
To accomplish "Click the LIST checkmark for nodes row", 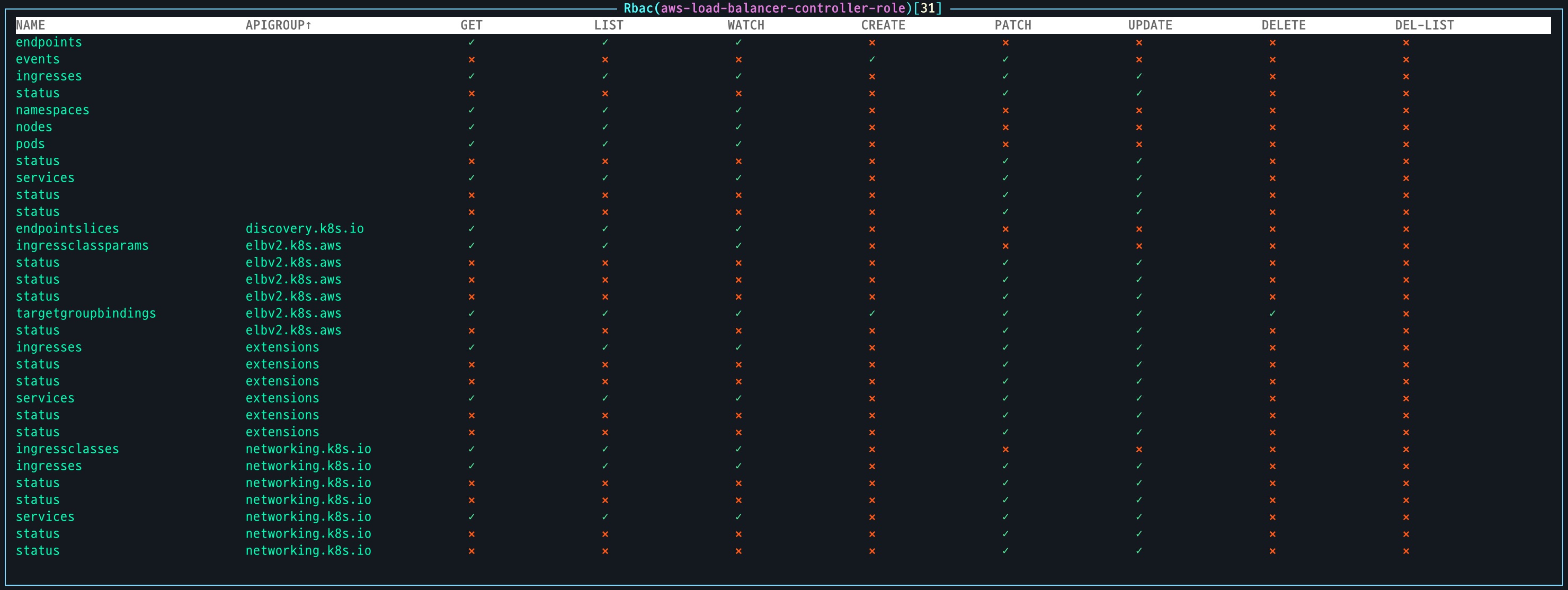I will (x=604, y=127).
